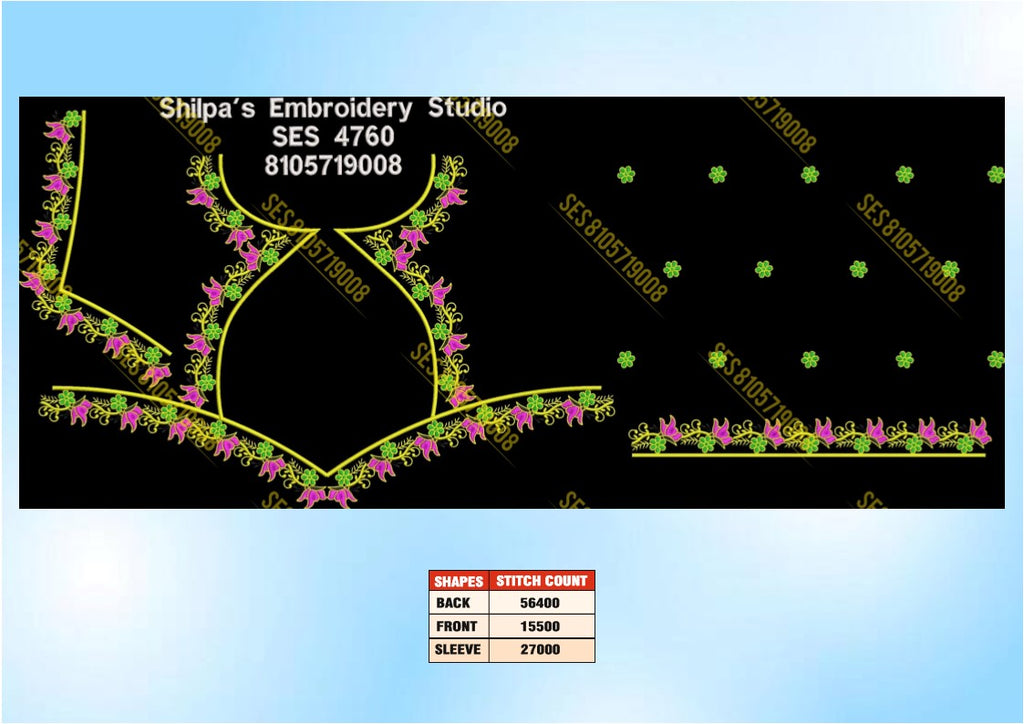Image resolution: width=1024 pixels, height=724 pixels.
Task: Select the 'SES 4760' design code text
Action: click(x=333, y=136)
